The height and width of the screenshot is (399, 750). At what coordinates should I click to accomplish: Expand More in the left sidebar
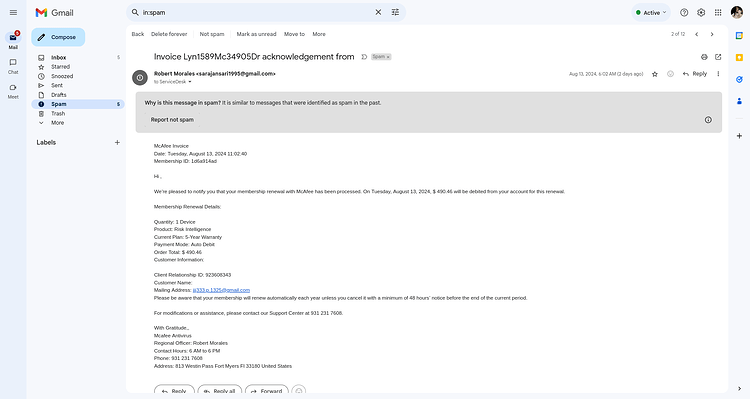57,123
